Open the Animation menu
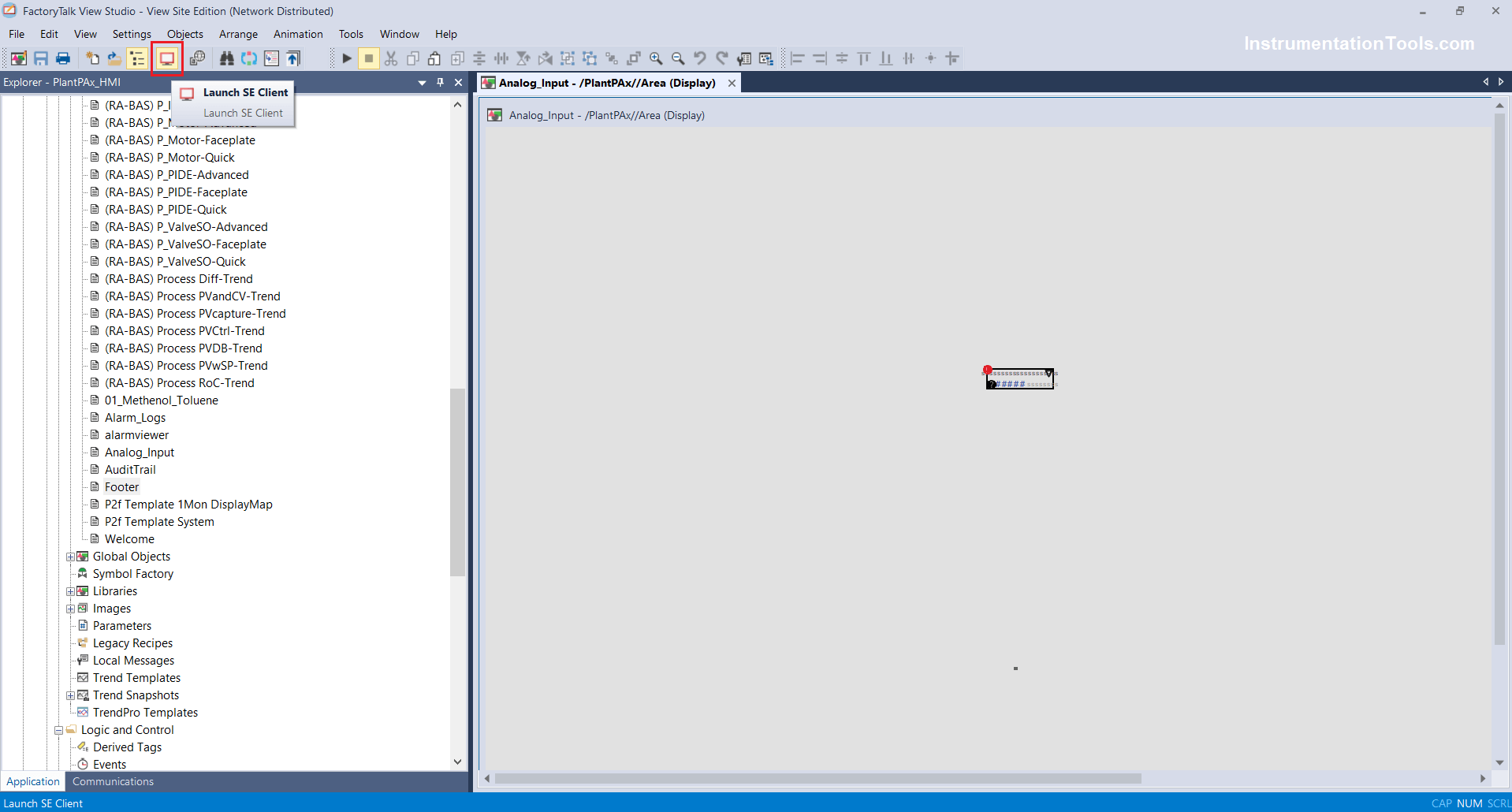 click(x=298, y=34)
